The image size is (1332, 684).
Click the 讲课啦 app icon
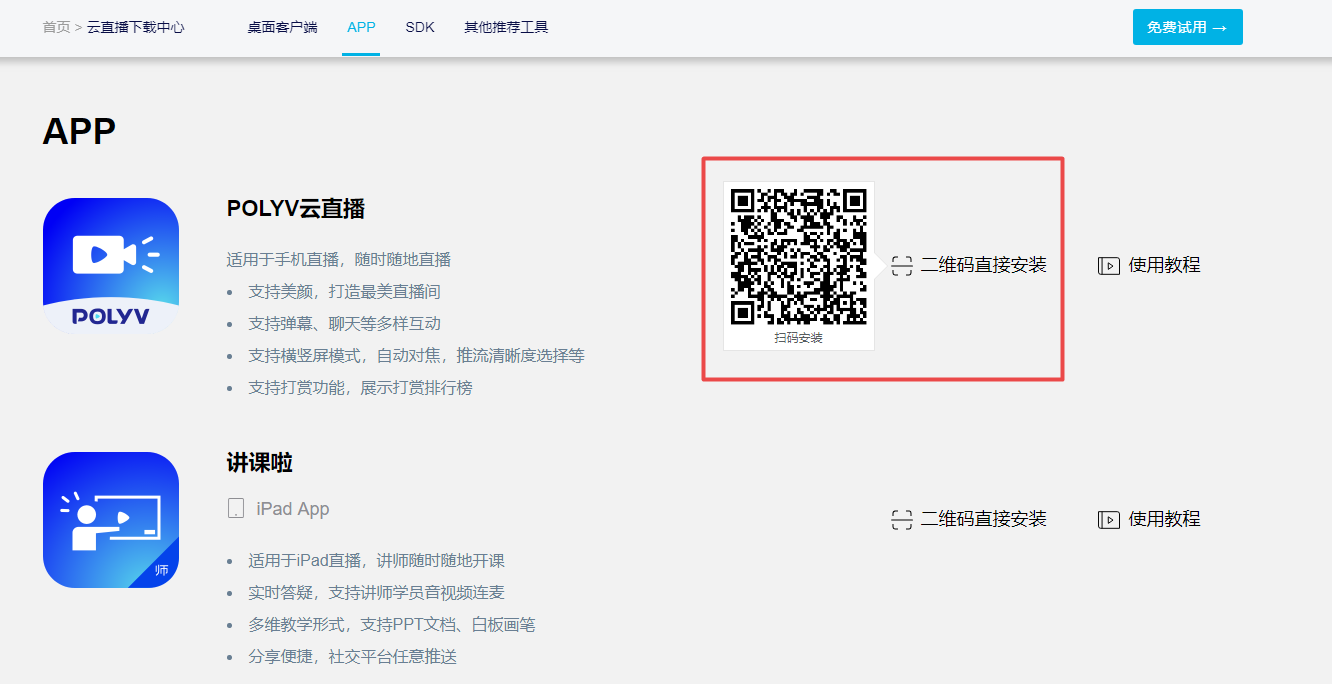point(111,520)
